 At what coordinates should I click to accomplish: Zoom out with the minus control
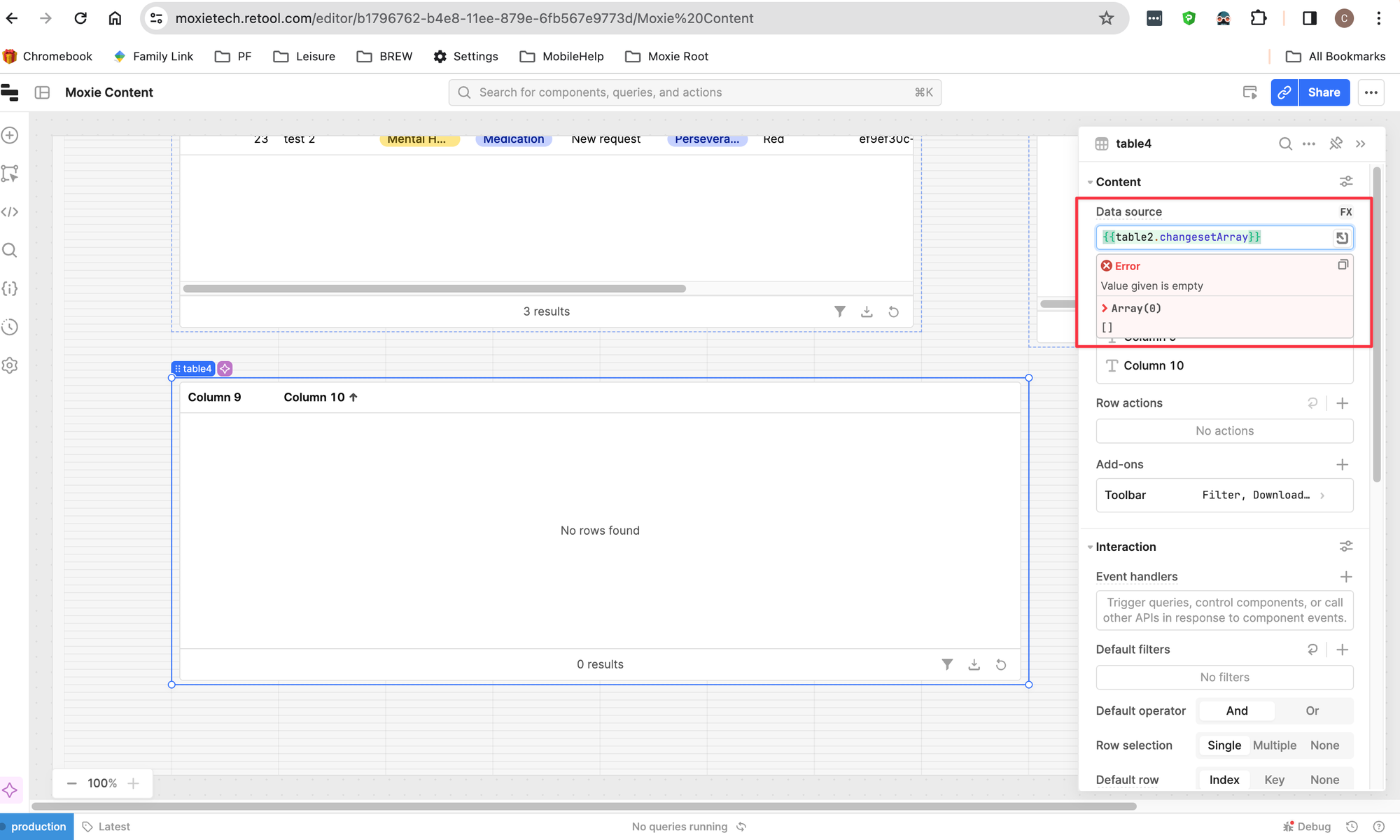(x=71, y=783)
